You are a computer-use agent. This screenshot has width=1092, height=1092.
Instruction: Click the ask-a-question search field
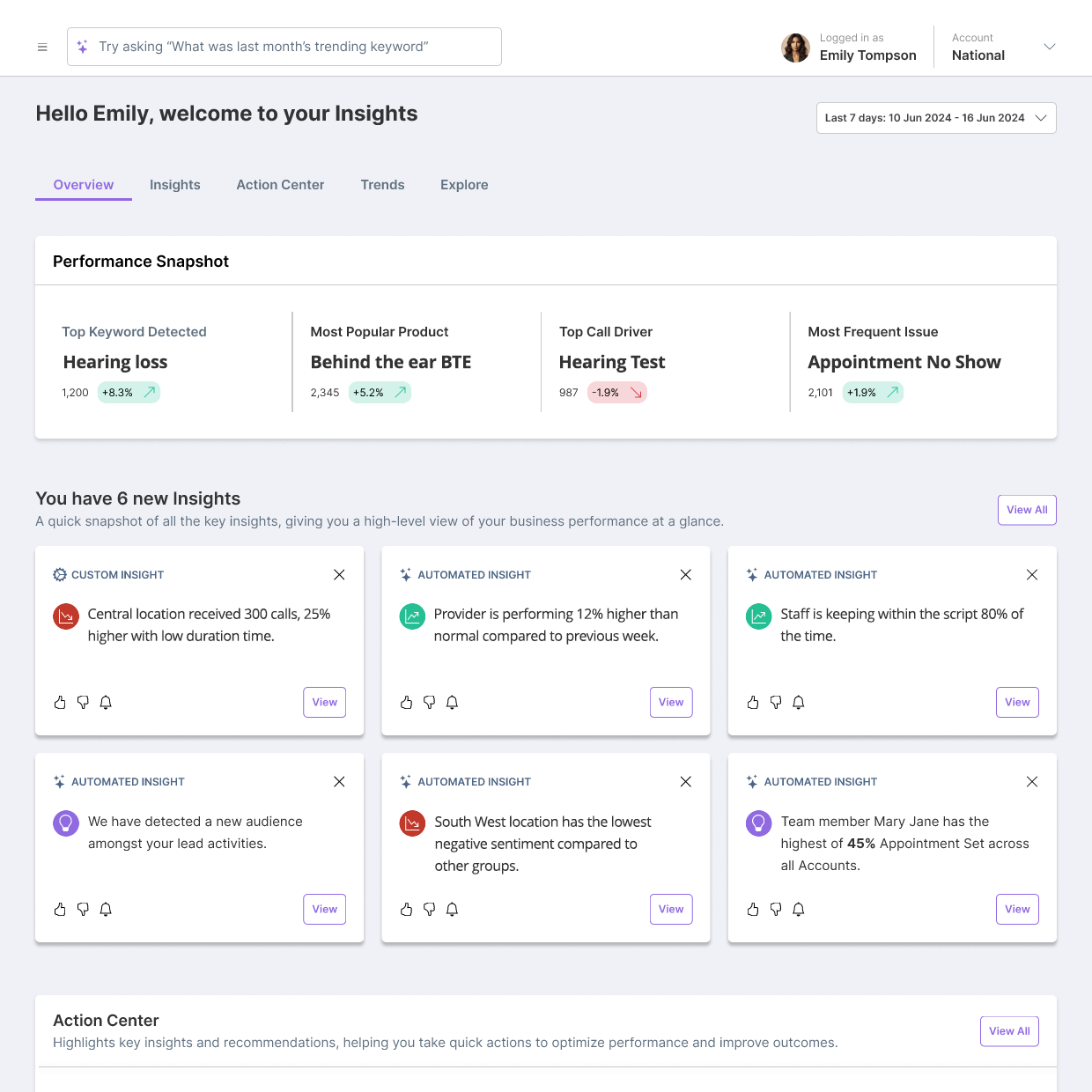pyautogui.click(x=284, y=46)
